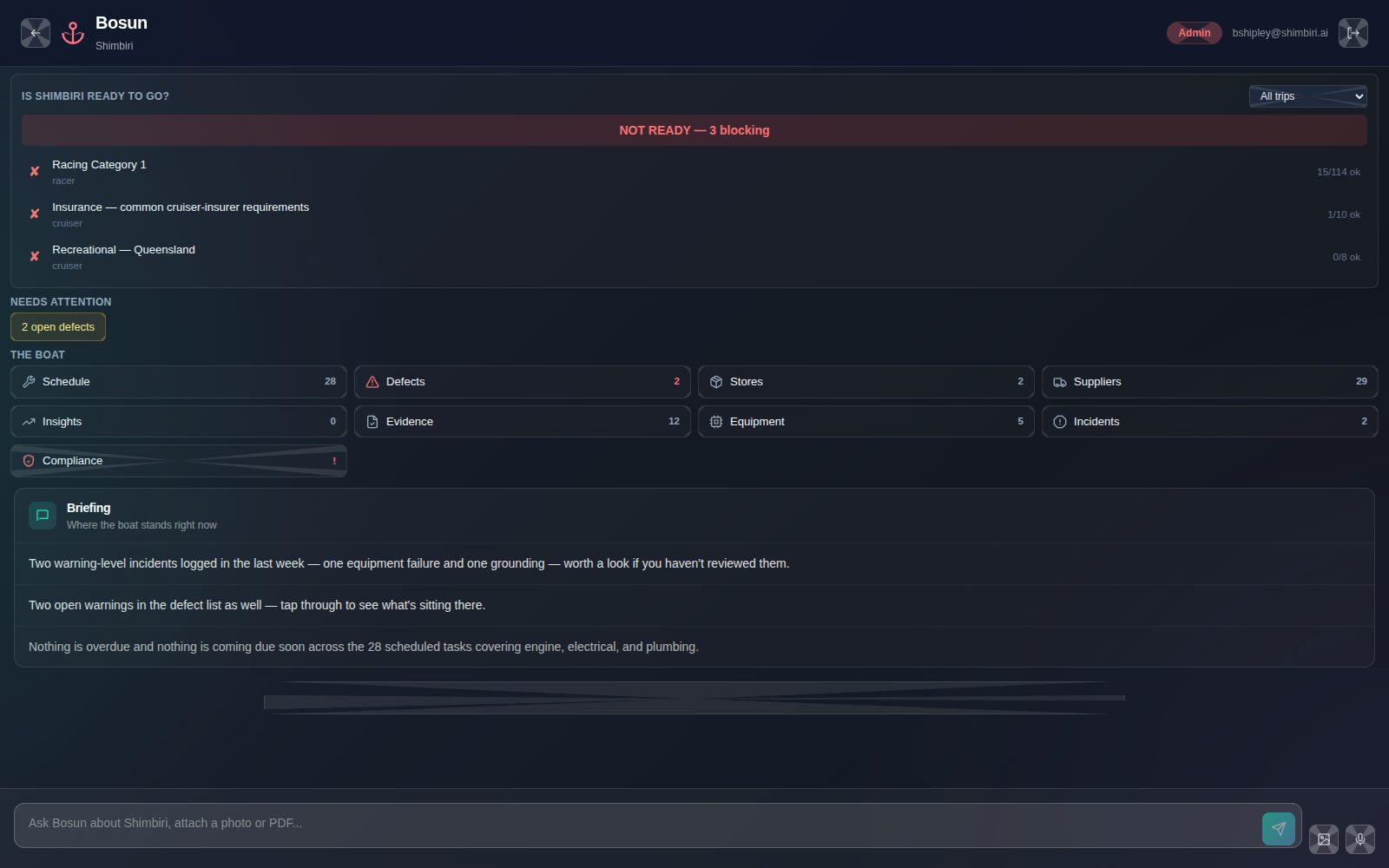This screenshot has width=1389, height=868.
Task: Click the Equipment chip icon
Action: tap(716, 422)
